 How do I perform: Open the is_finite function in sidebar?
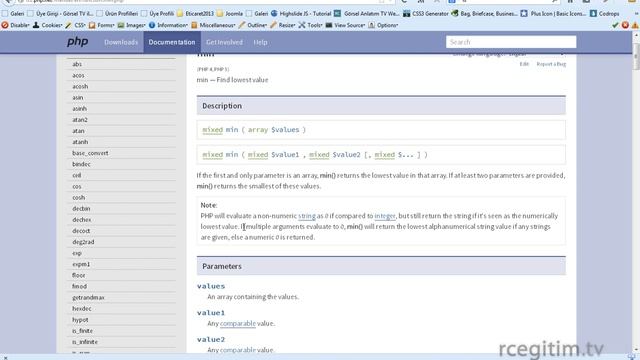point(82,331)
